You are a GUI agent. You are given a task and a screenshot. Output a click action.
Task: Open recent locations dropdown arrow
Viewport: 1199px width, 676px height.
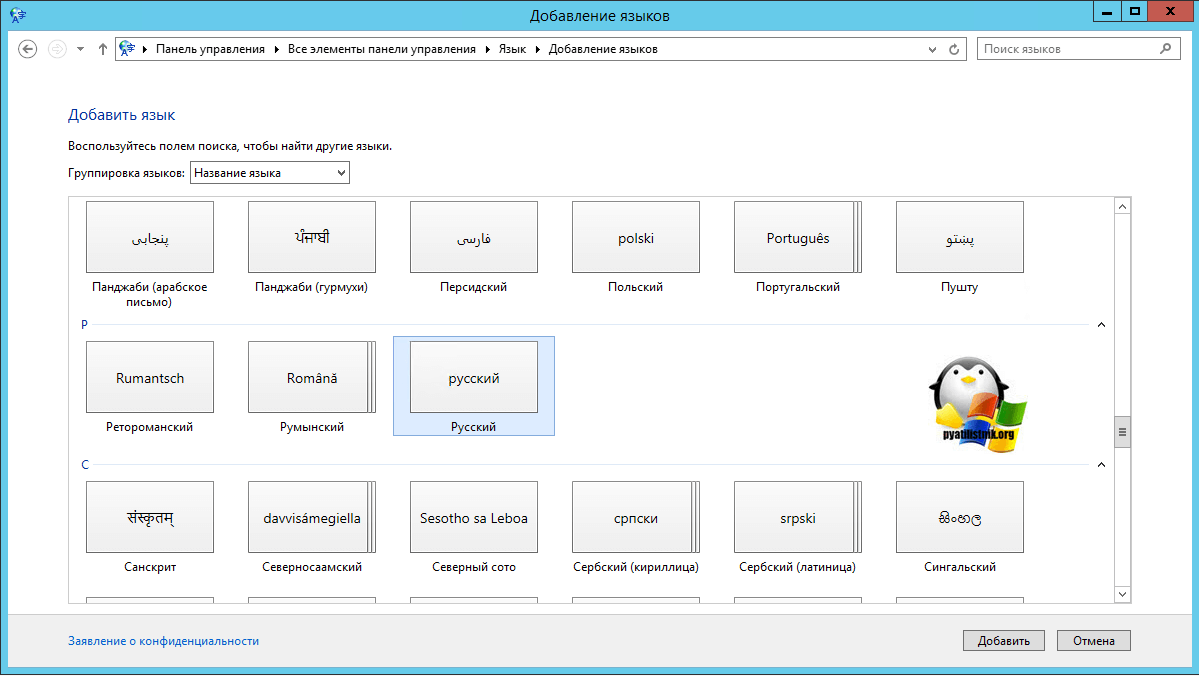pyautogui.click(x=80, y=49)
